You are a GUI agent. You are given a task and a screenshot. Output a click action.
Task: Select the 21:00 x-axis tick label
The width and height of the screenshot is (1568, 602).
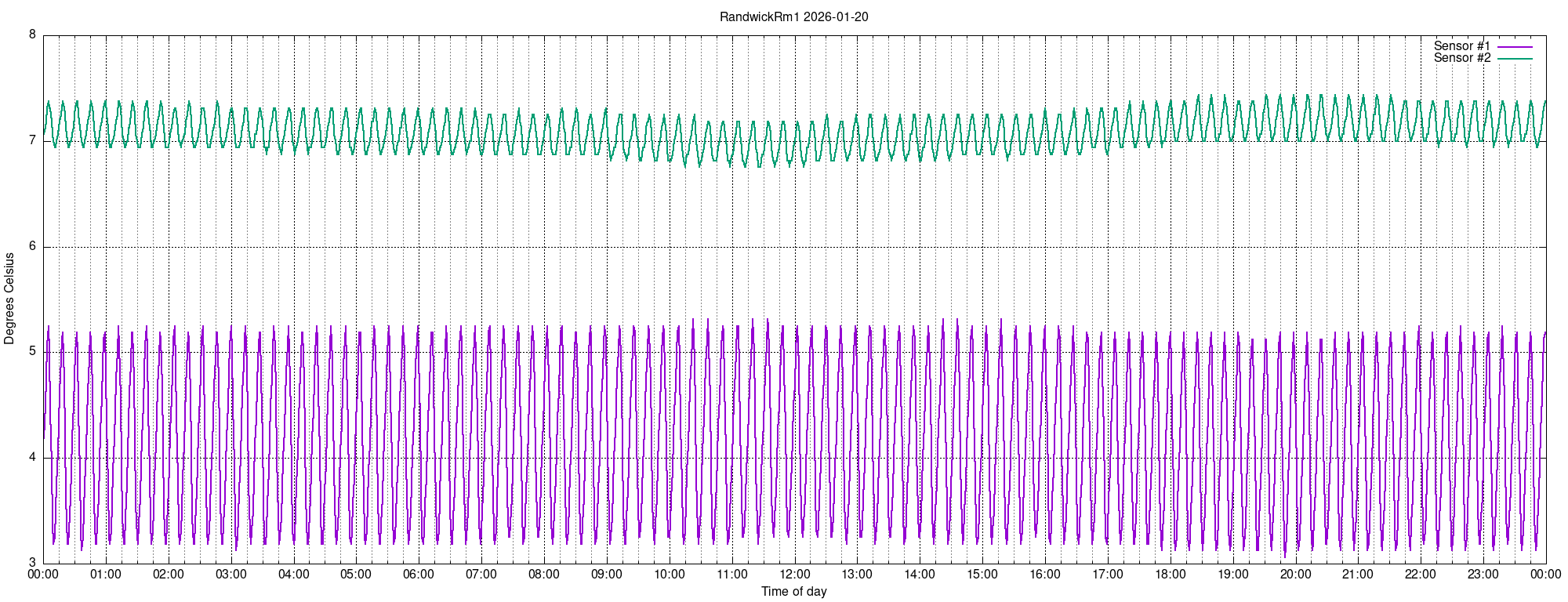point(1358,575)
